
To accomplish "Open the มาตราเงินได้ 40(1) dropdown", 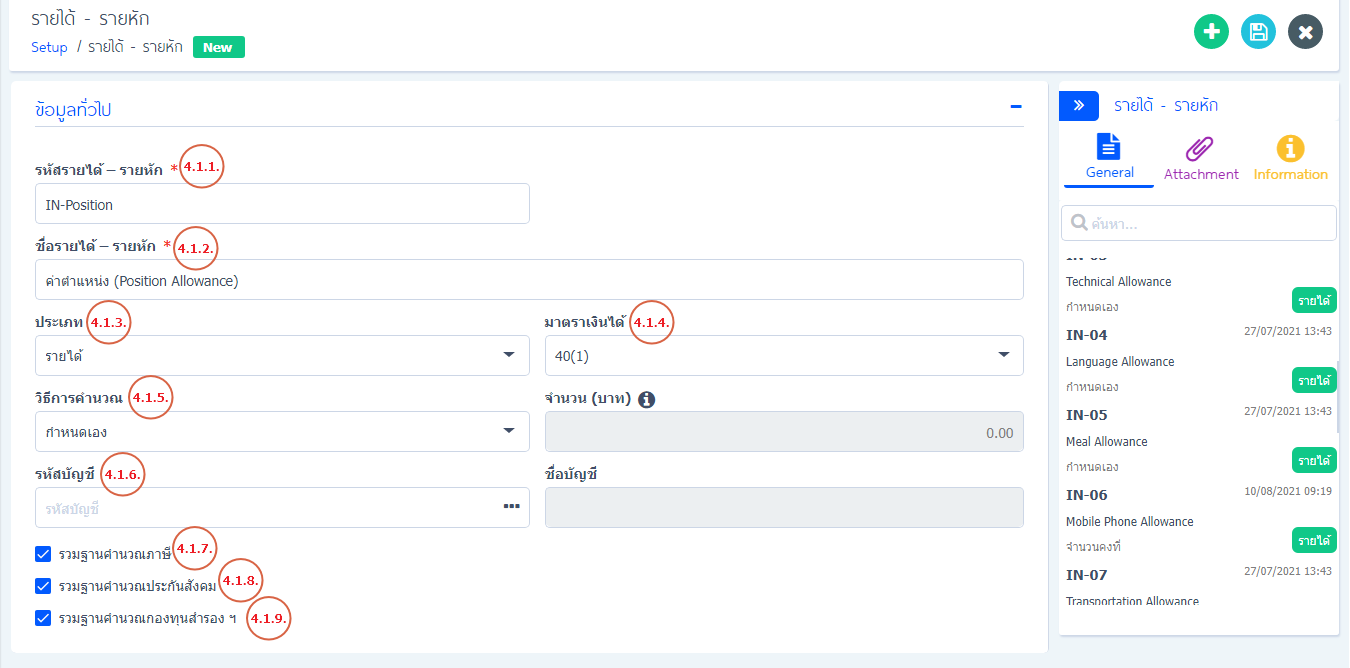I will tap(783, 355).
